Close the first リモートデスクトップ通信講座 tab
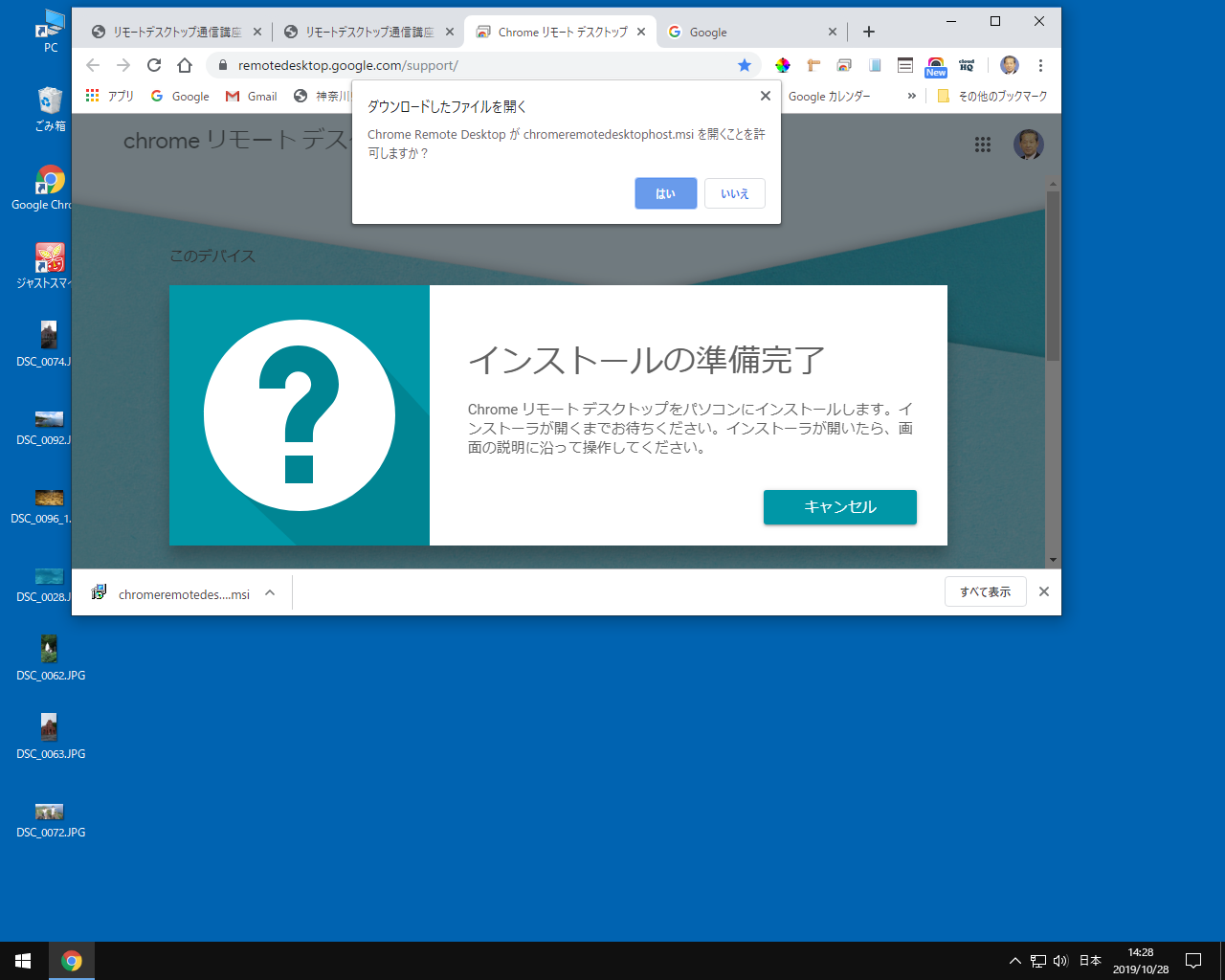Viewport: 1225px width, 980px height. pos(256,32)
